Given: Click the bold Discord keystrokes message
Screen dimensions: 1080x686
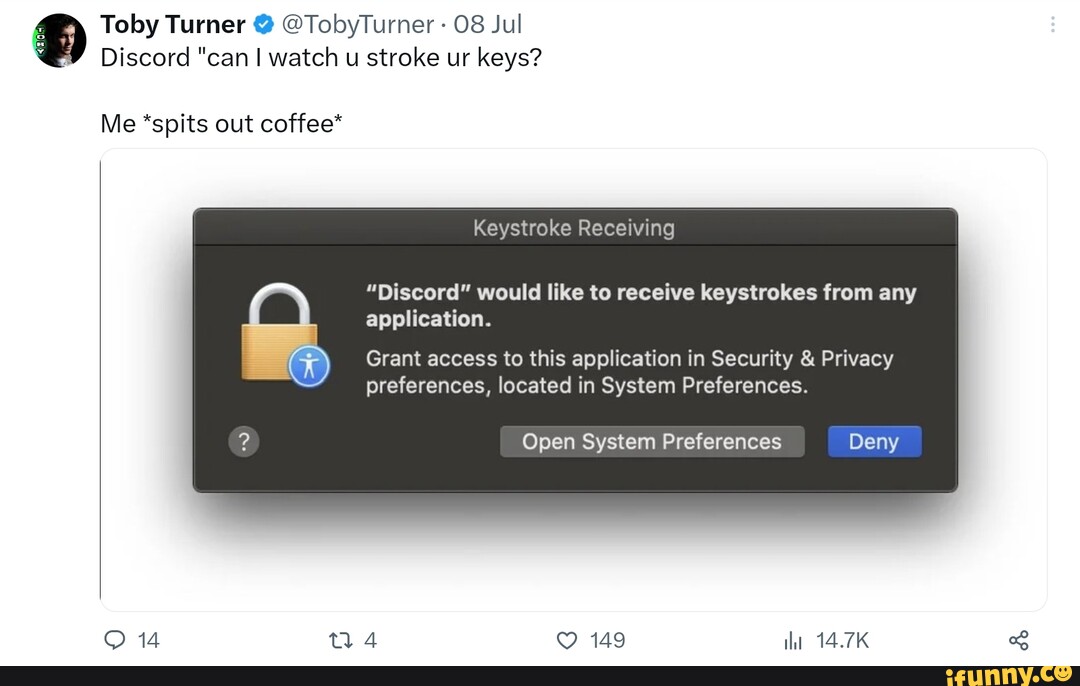Looking at the screenshot, I should [640, 306].
